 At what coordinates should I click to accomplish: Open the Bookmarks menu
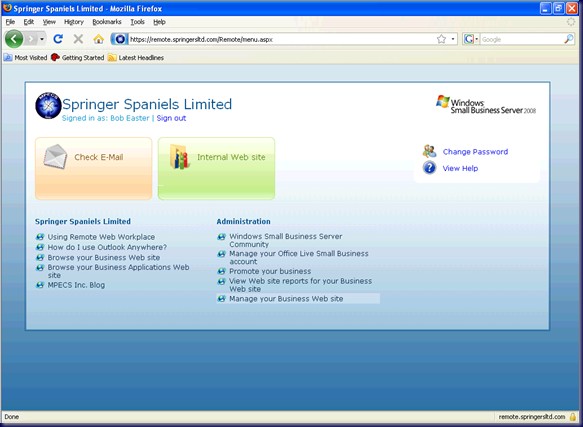(107, 22)
